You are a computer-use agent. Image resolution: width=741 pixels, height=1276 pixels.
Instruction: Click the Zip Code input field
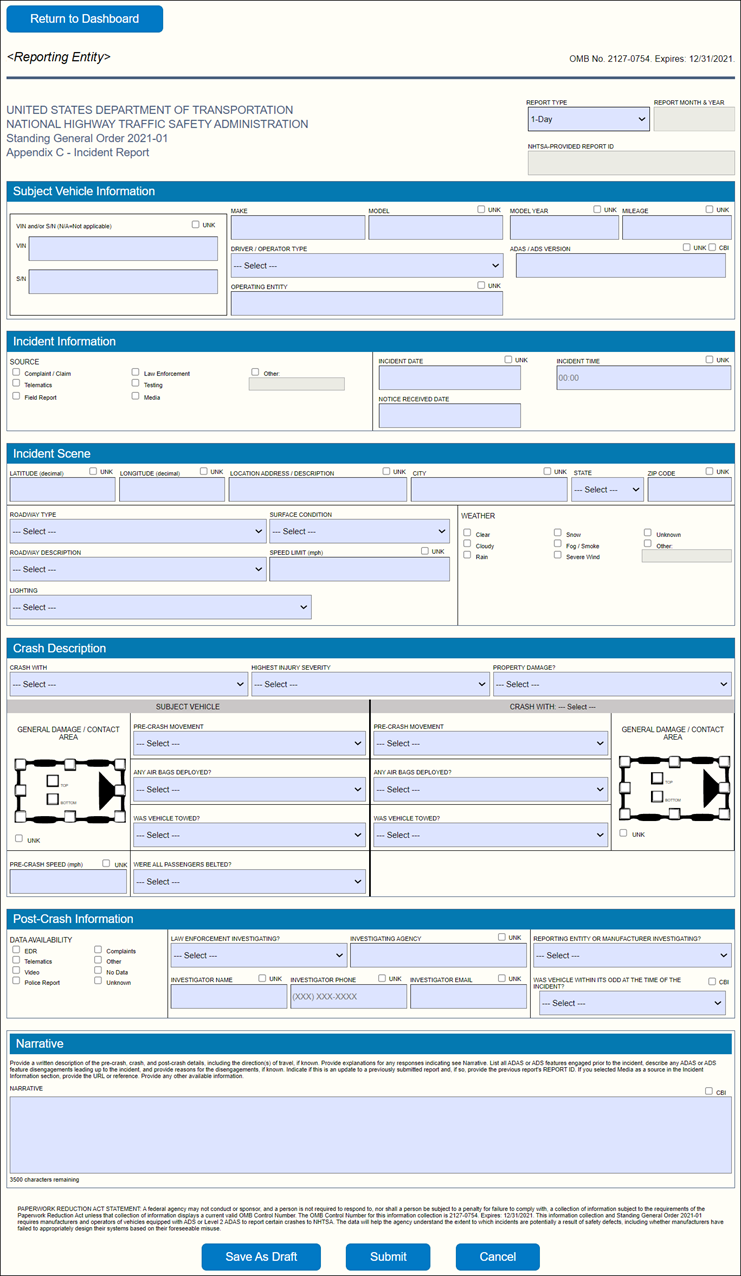pyautogui.click(x=690, y=490)
